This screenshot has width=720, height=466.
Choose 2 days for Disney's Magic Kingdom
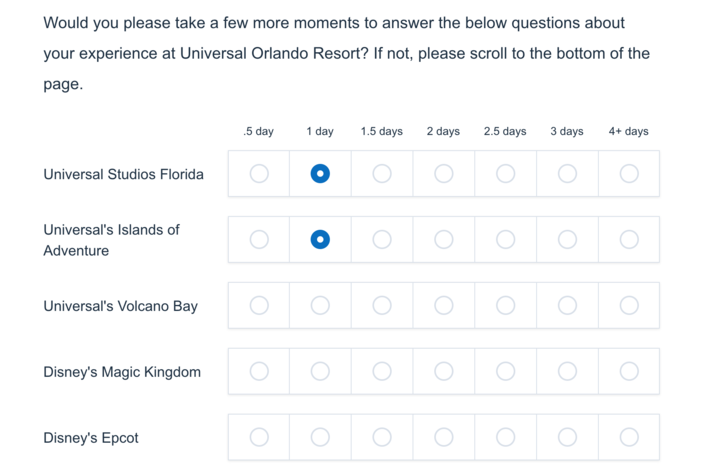(444, 371)
